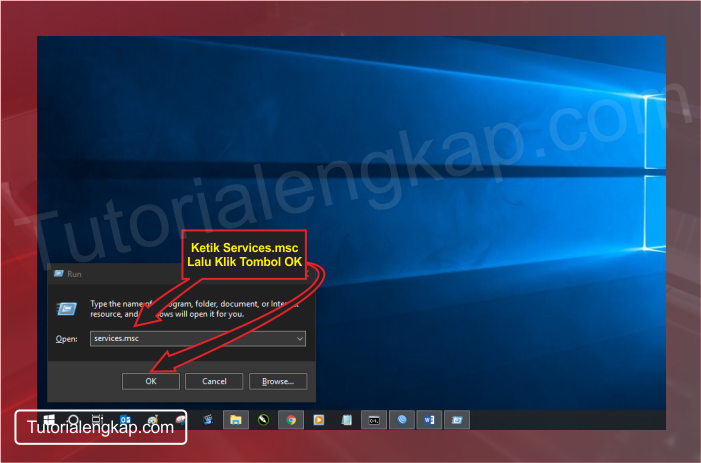Open the media player taskbar icon
Screen dimensions: 701x463
(319, 420)
